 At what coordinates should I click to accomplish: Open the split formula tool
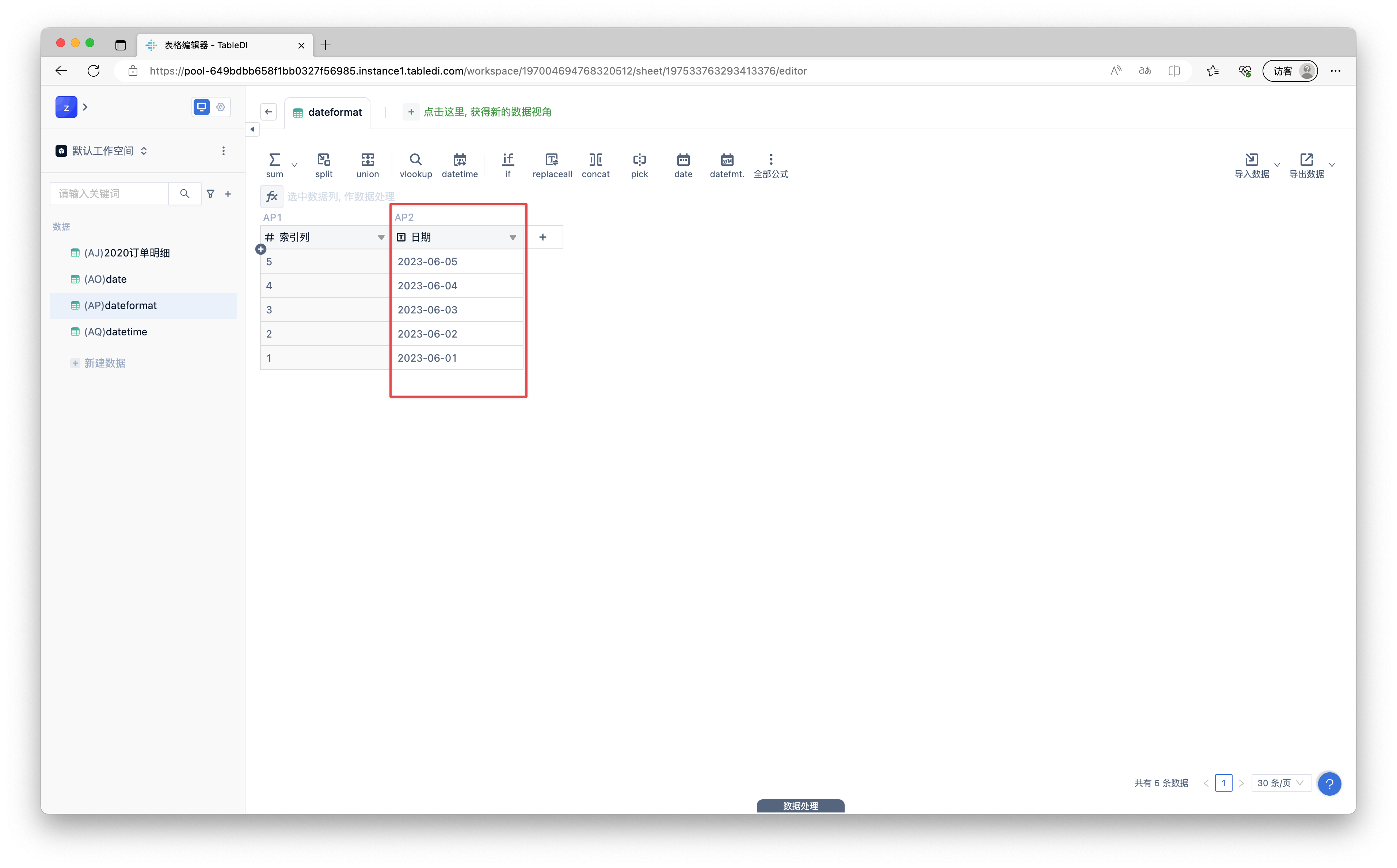point(324,165)
